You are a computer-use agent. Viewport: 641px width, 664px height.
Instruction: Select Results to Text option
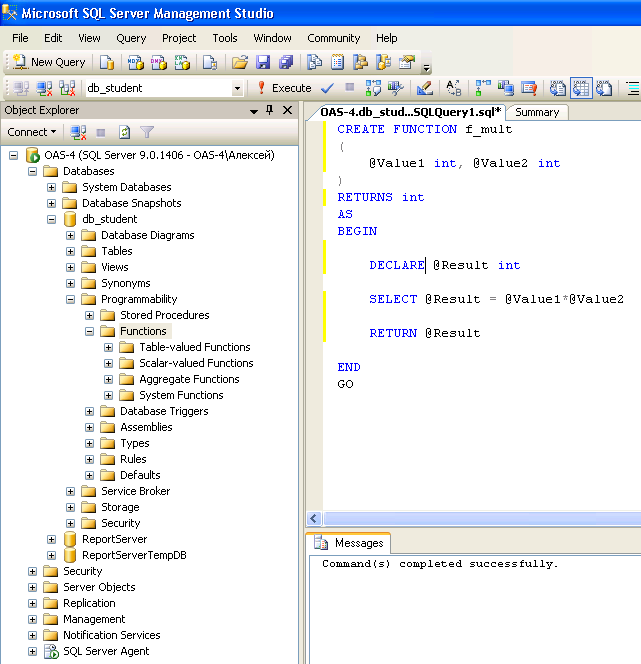click(558, 88)
